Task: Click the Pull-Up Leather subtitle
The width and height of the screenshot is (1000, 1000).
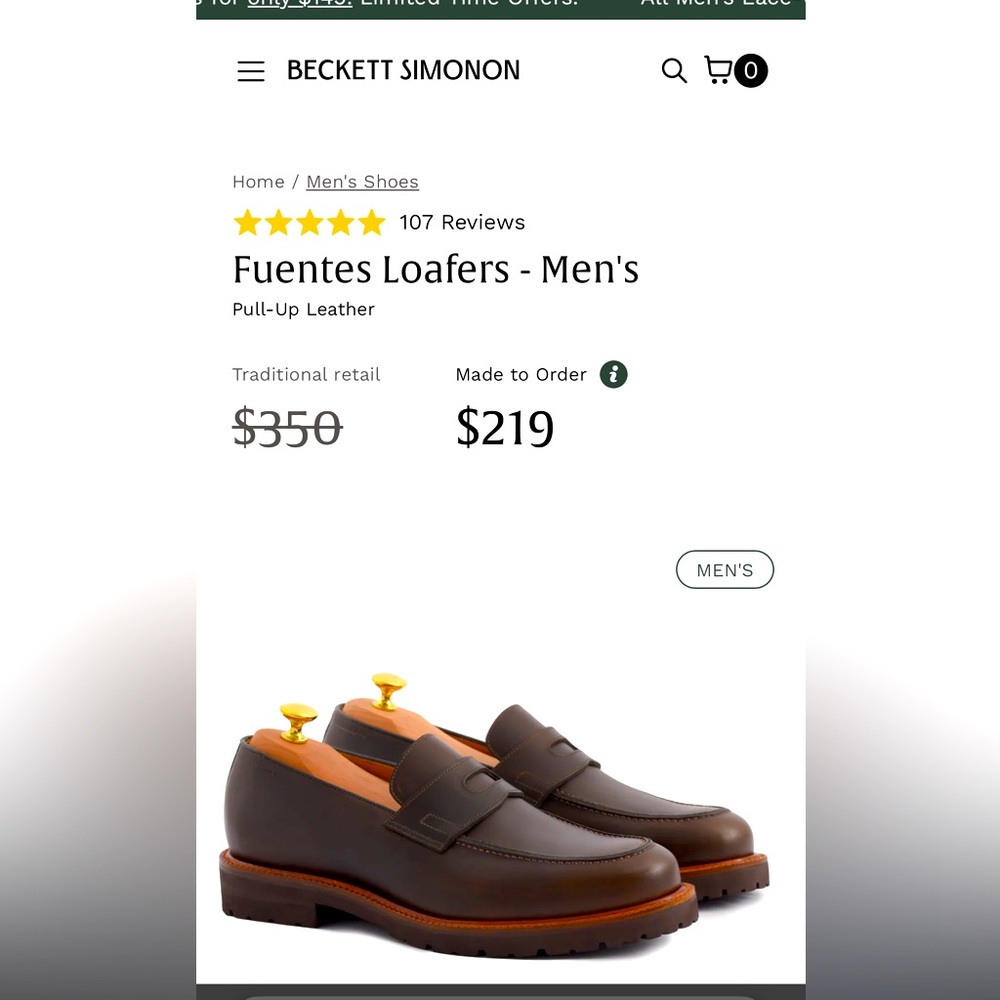Action: click(x=303, y=310)
